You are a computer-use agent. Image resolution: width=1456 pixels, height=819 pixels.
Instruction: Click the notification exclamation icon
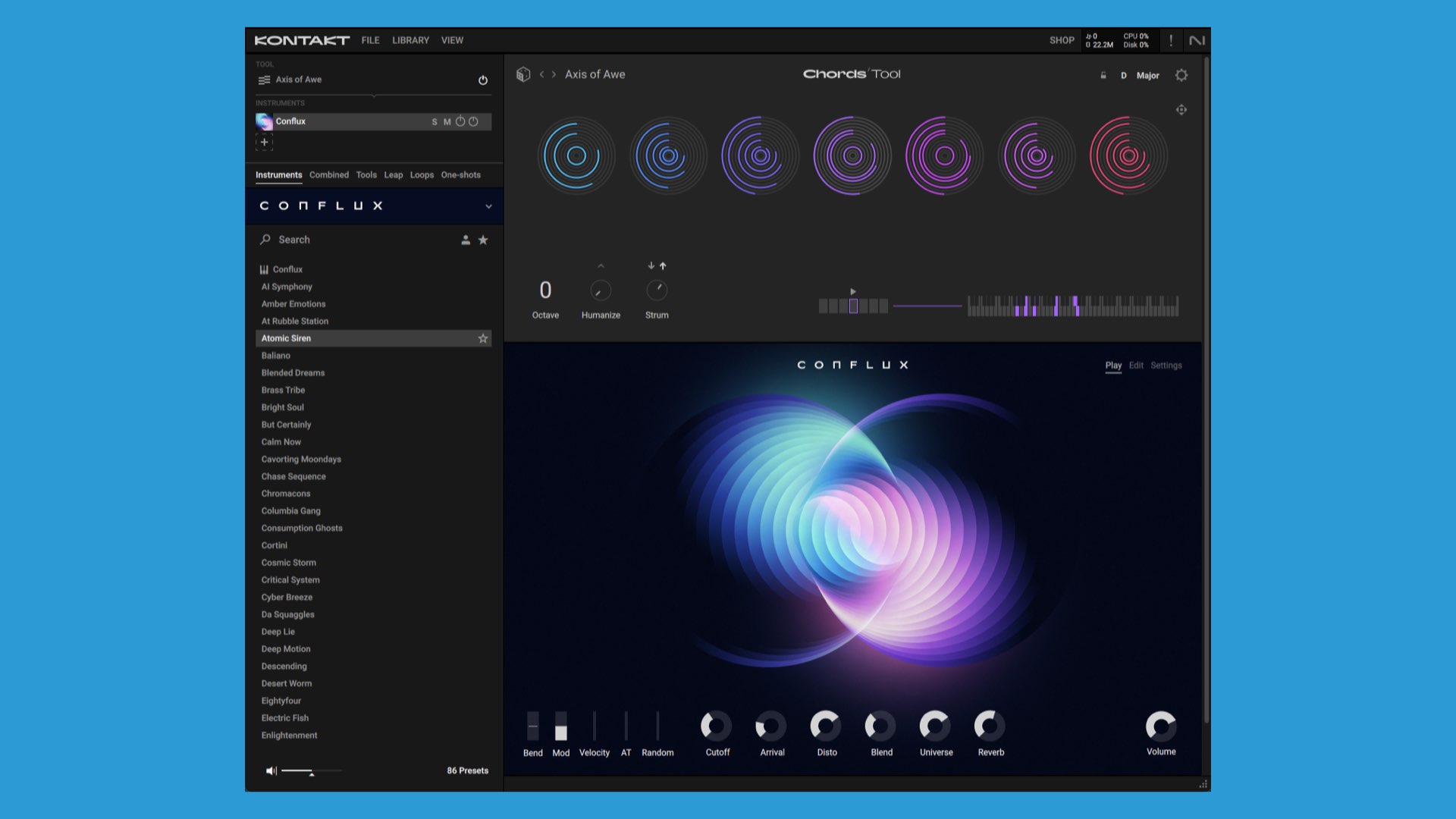(x=1171, y=40)
